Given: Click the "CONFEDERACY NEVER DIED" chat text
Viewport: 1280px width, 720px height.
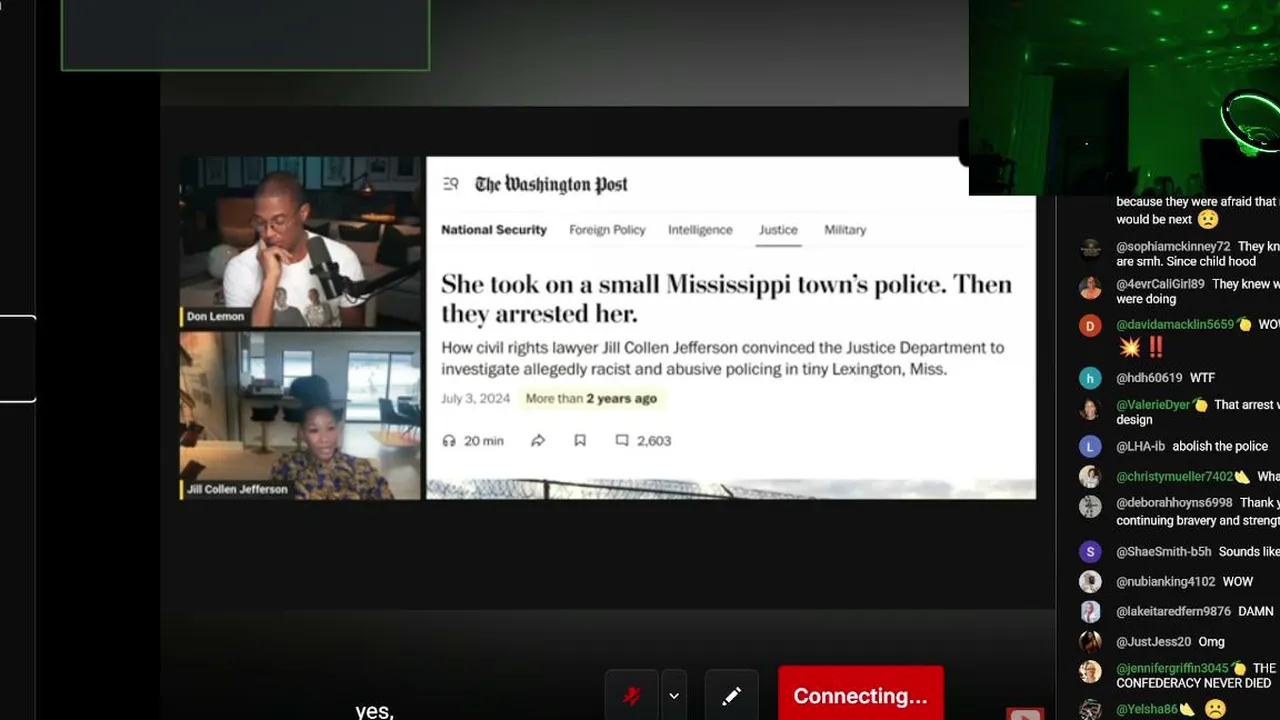Looking at the screenshot, I should [1195, 683].
